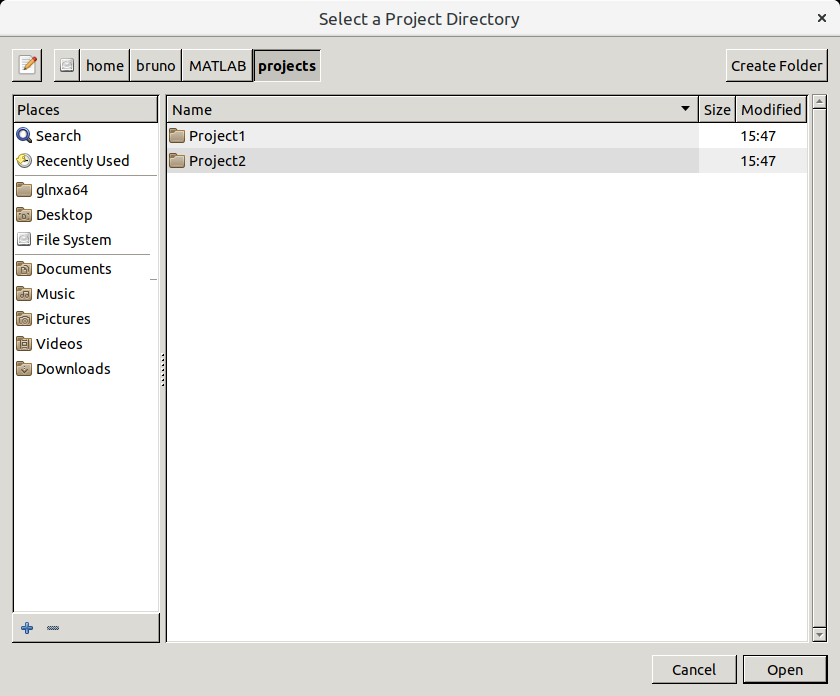
Task: Navigate to the home path segment
Action: click(x=105, y=66)
